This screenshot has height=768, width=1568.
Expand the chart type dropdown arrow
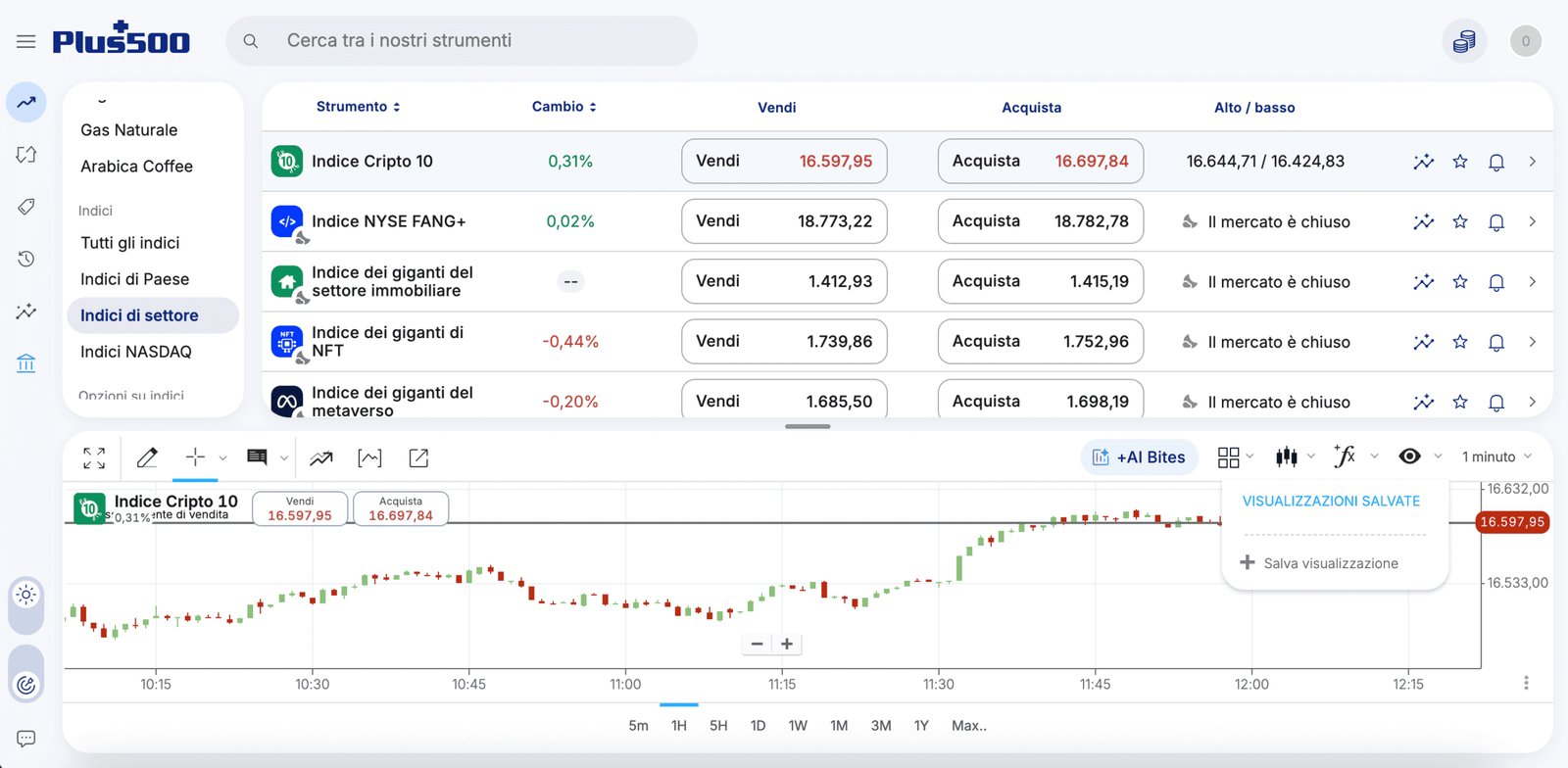[x=1311, y=456]
